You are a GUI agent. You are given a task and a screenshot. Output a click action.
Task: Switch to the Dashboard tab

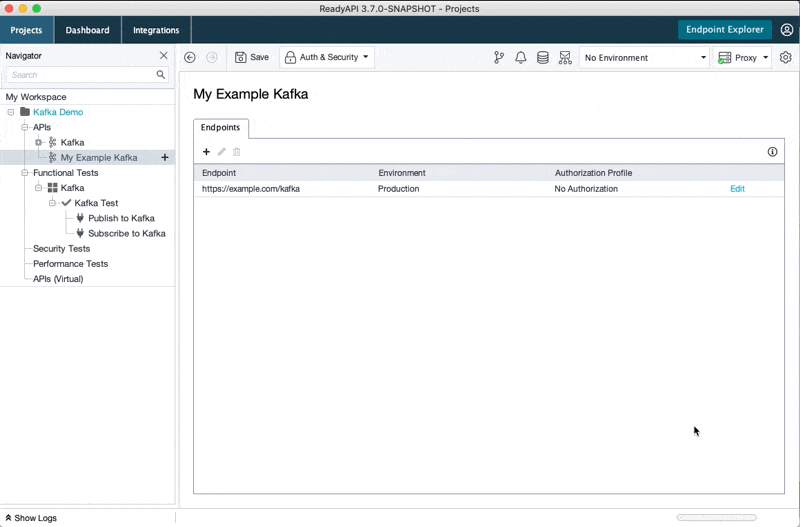pyautogui.click(x=87, y=30)
